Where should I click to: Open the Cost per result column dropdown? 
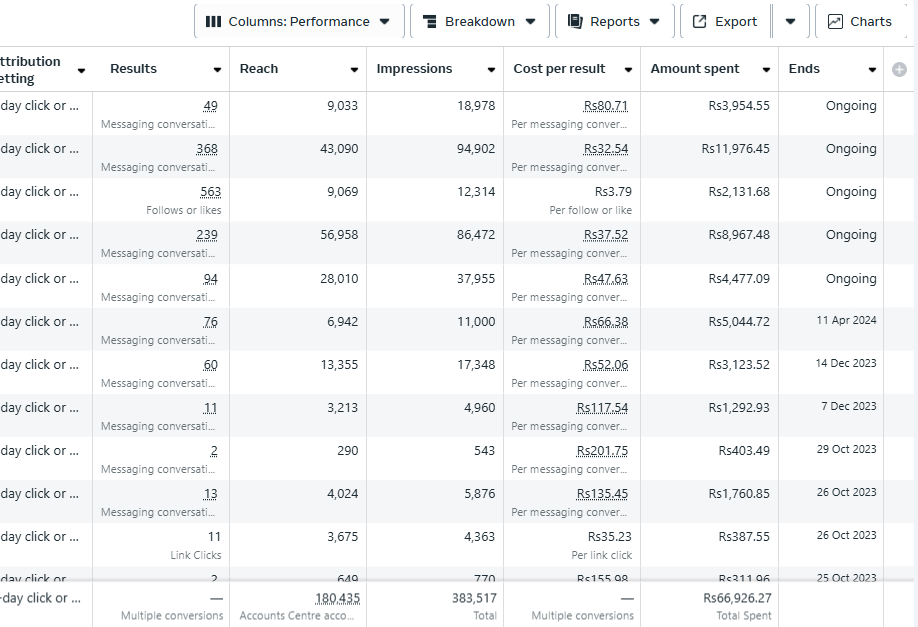pyautogui.click(x=628, y=70)
